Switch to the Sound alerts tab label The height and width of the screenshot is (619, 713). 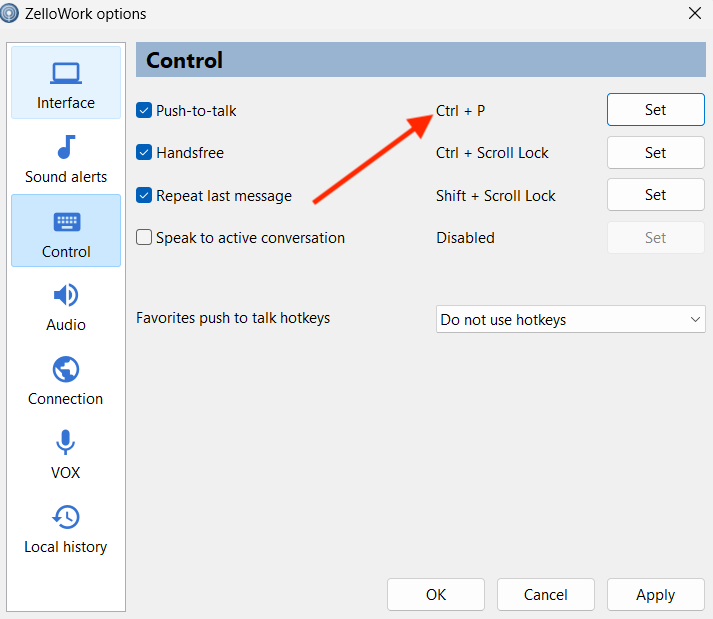click(x=66, y=176)
